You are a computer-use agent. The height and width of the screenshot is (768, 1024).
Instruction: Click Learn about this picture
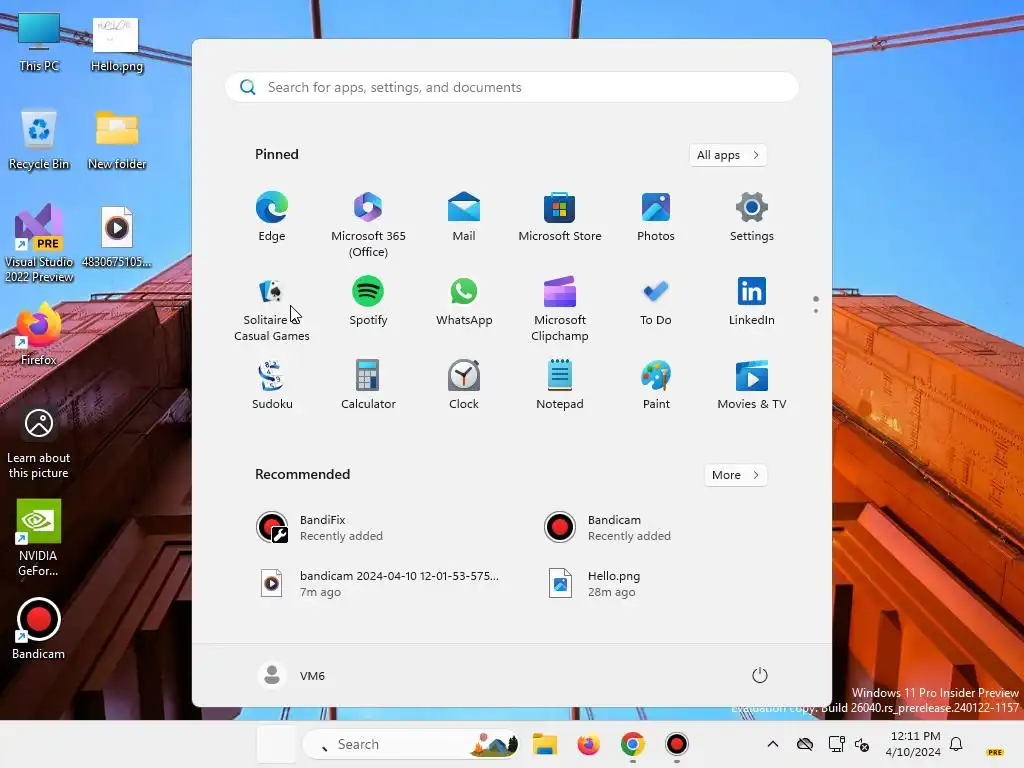(39, 443)
